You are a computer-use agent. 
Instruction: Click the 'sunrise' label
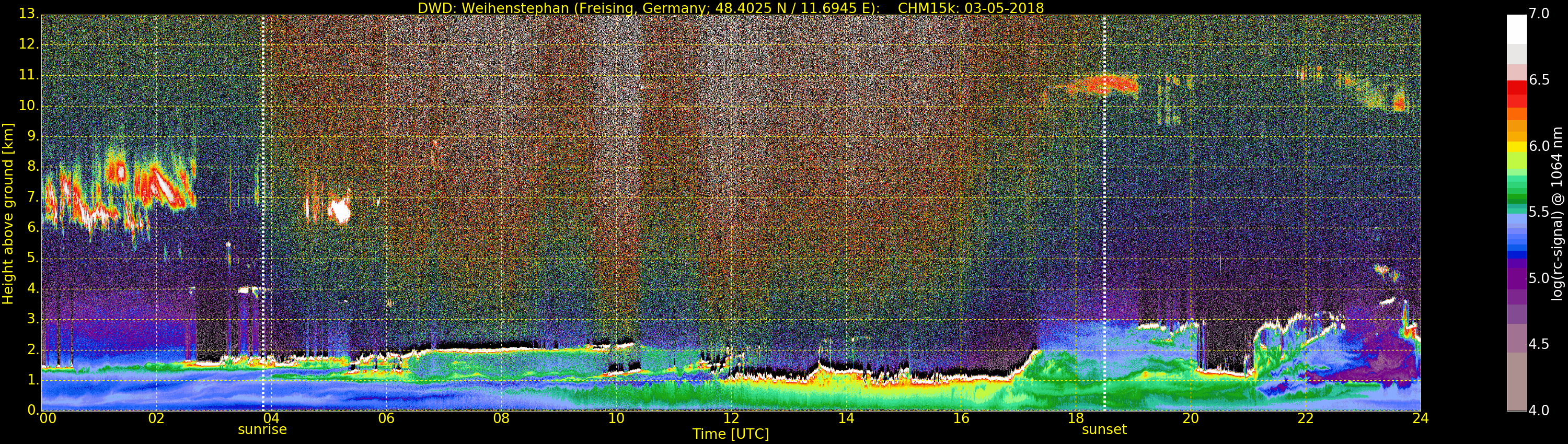pyautogui.click(x=262, y=429)
